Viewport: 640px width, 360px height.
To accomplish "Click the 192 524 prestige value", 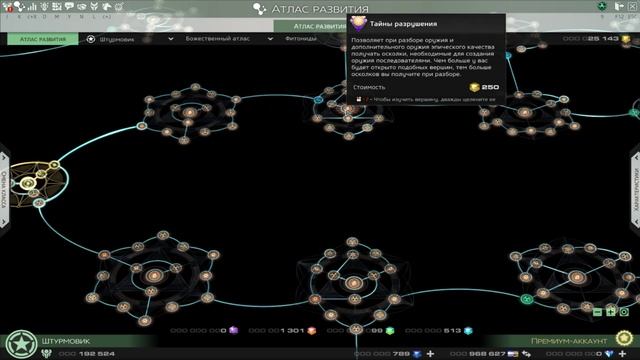I will 98,354.
